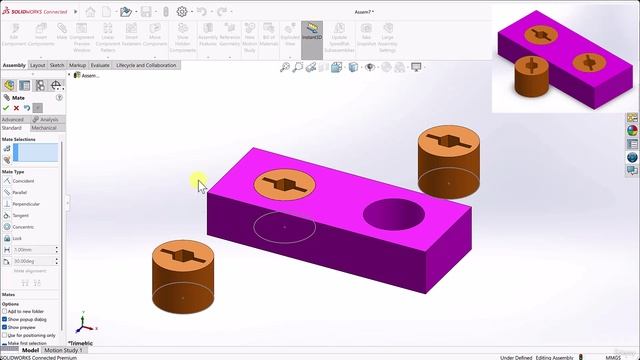Choose the Concentric mate type
Screen dimensions: 640x360
click(19, 227)
